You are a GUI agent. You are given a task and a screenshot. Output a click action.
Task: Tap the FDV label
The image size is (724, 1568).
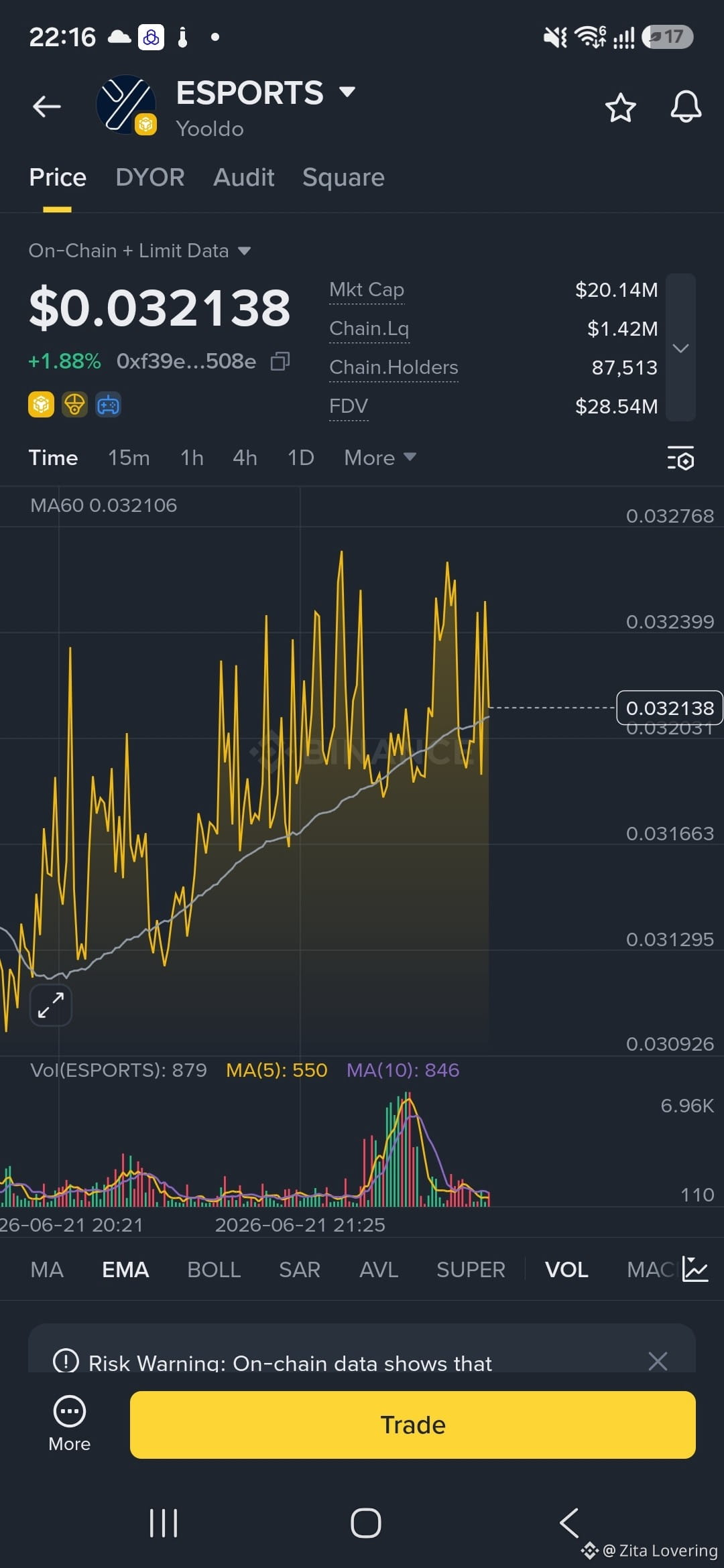point(349,406)
